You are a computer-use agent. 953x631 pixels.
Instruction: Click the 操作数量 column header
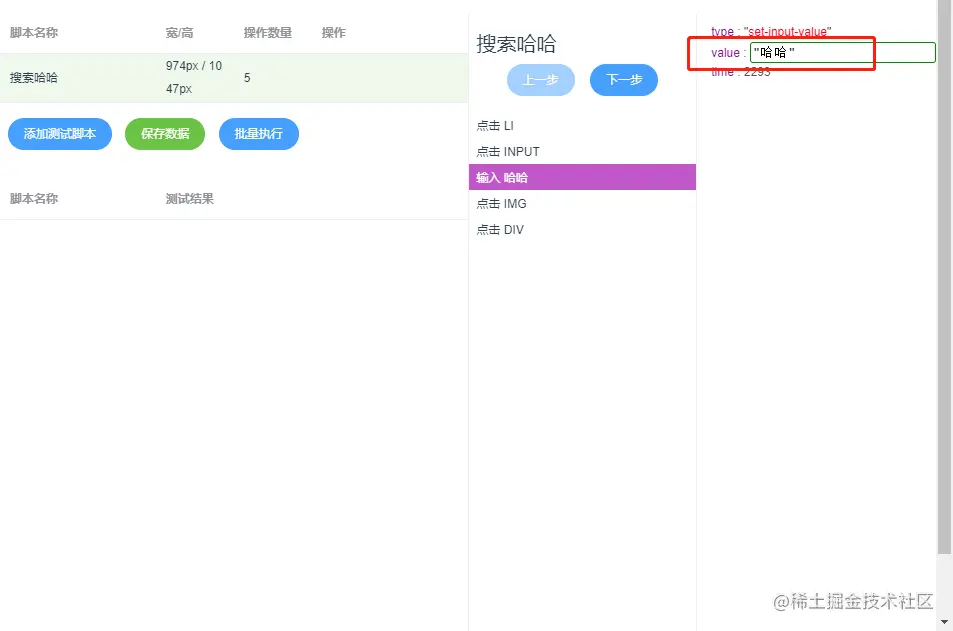coord(267,32)
